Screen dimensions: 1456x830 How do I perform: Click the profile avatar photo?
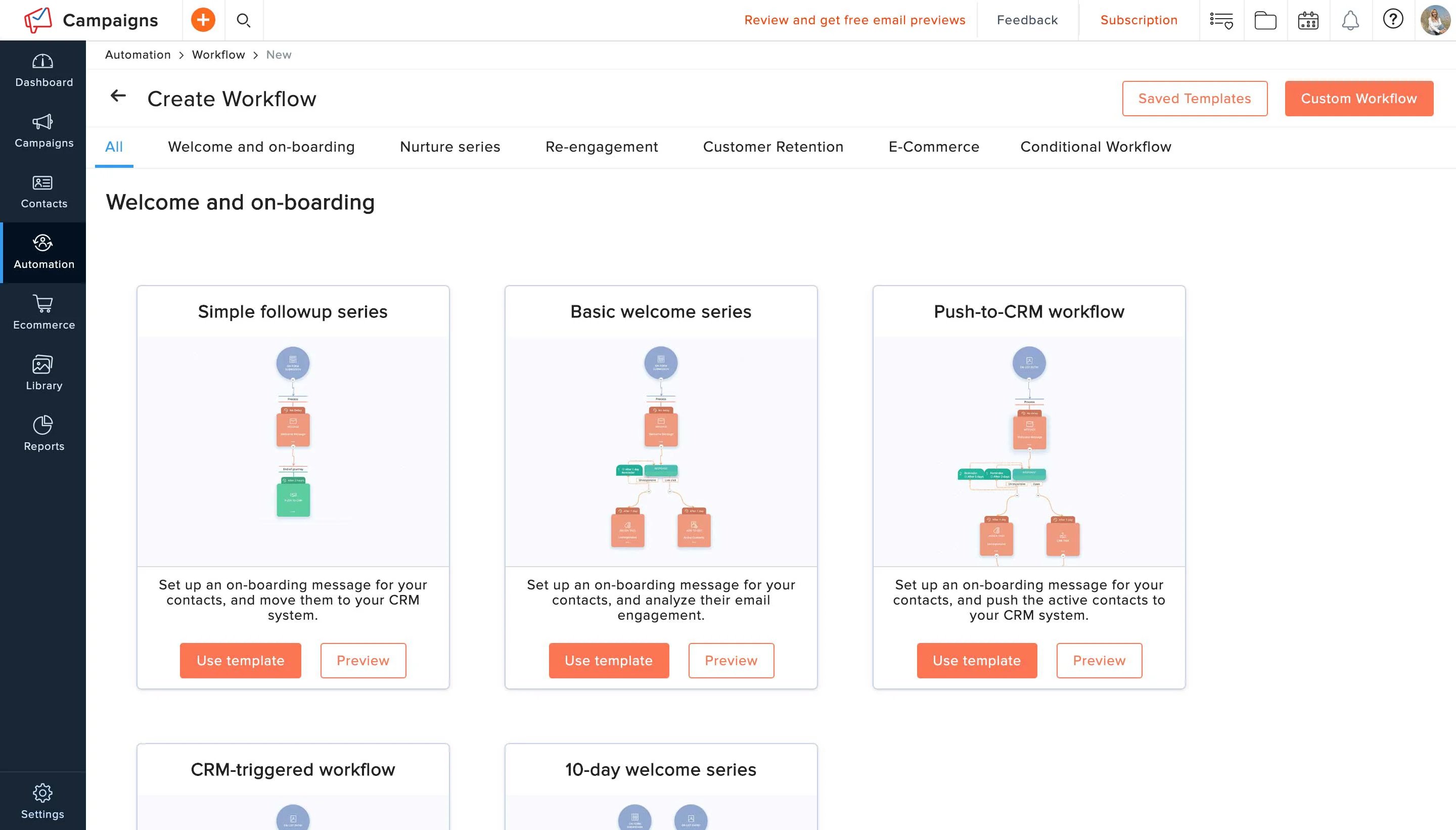tap(1434, 20)
